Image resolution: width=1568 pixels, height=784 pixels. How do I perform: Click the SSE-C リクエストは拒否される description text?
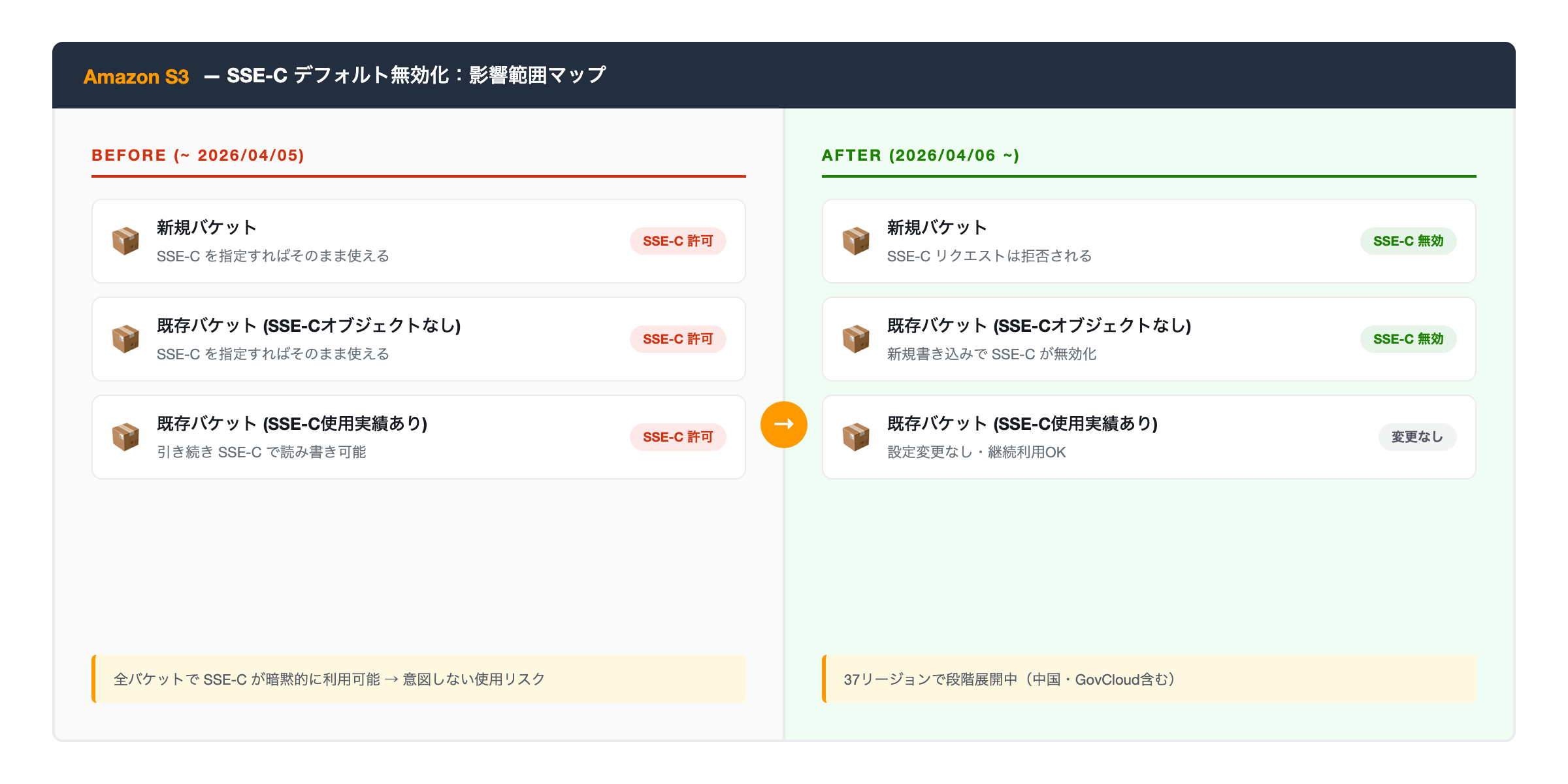[989, 256]
